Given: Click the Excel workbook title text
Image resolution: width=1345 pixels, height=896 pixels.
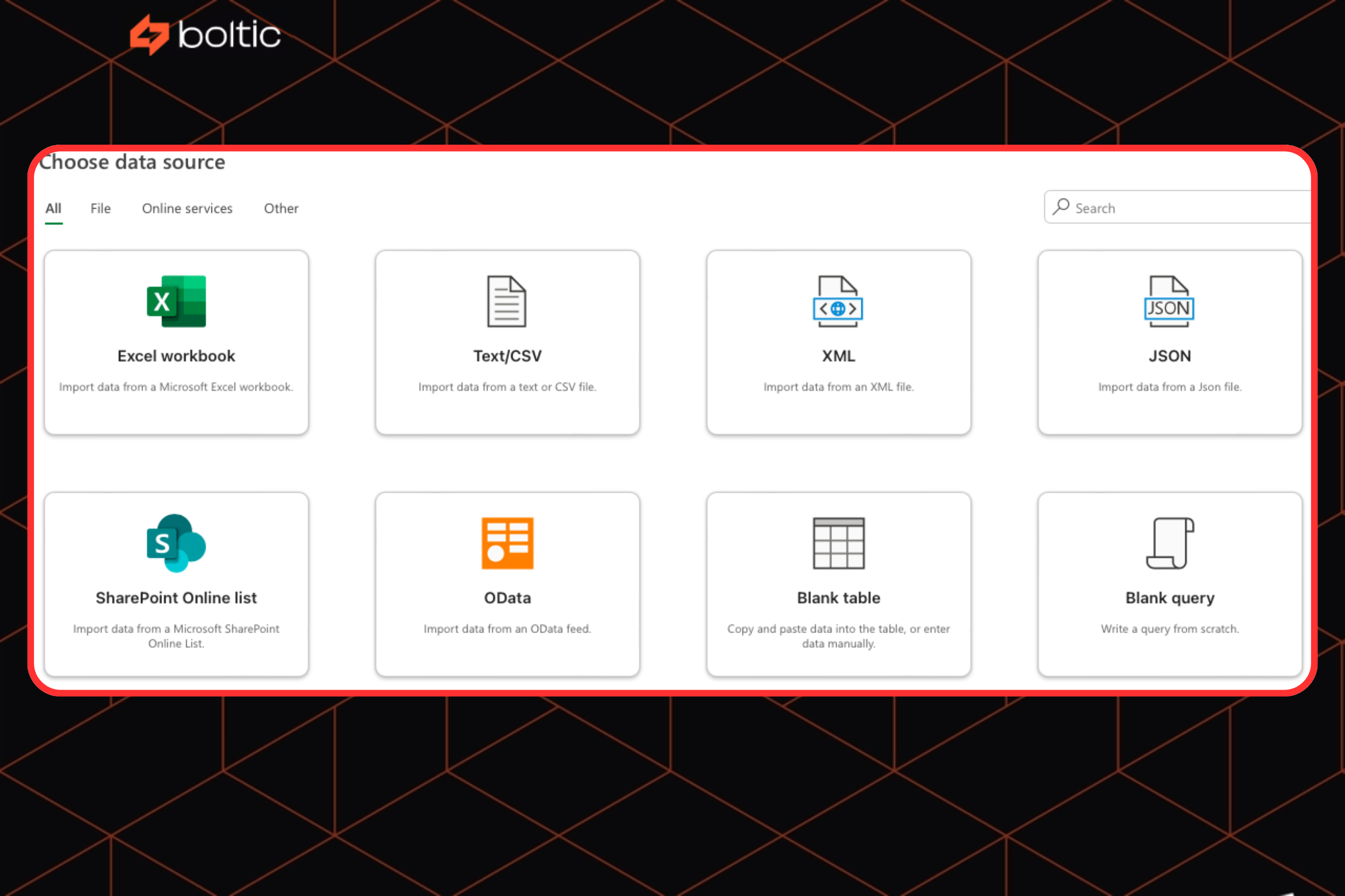Looking at the screenshot, I should (x=176, y=356).
